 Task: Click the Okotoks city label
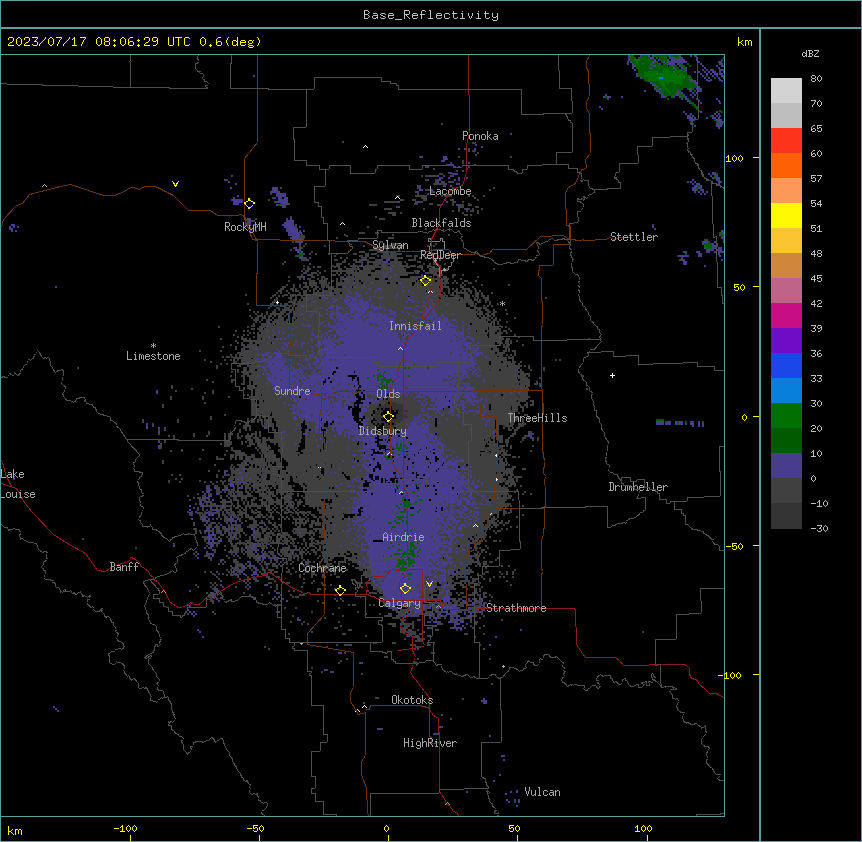(x=412, y=700)
